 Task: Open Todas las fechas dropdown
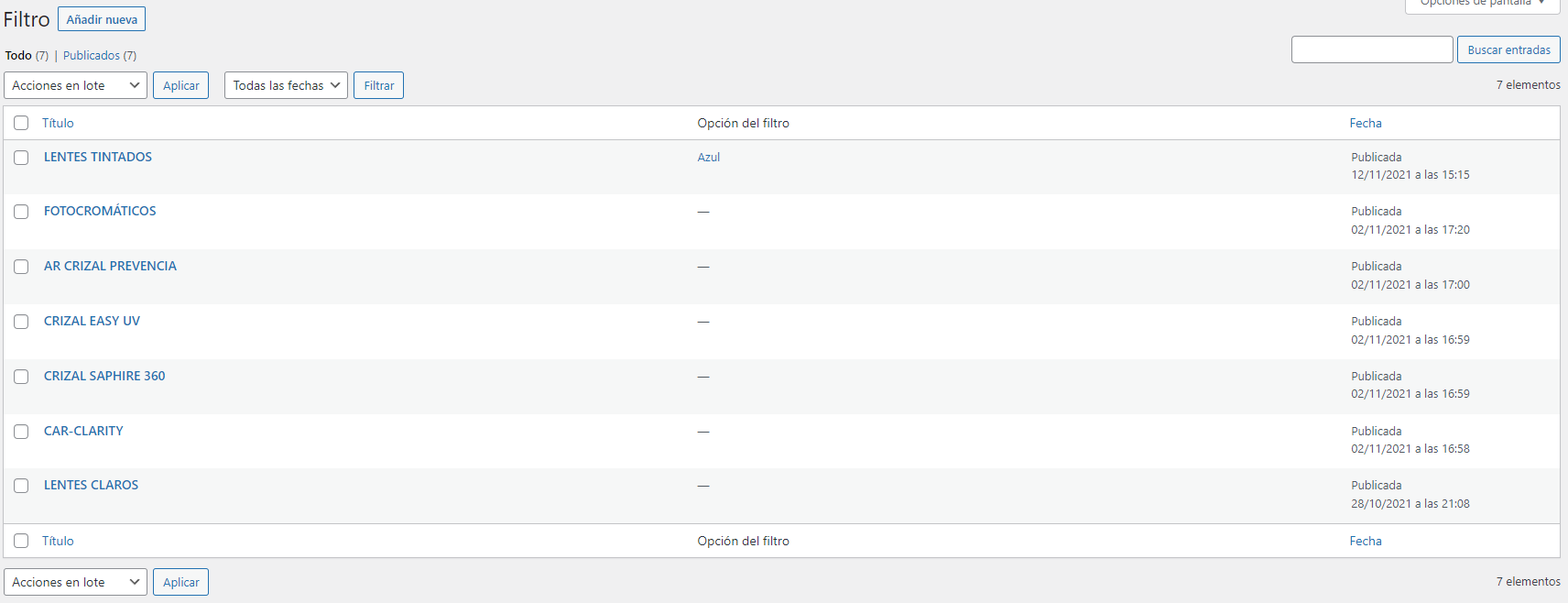(x=286, y=85)
